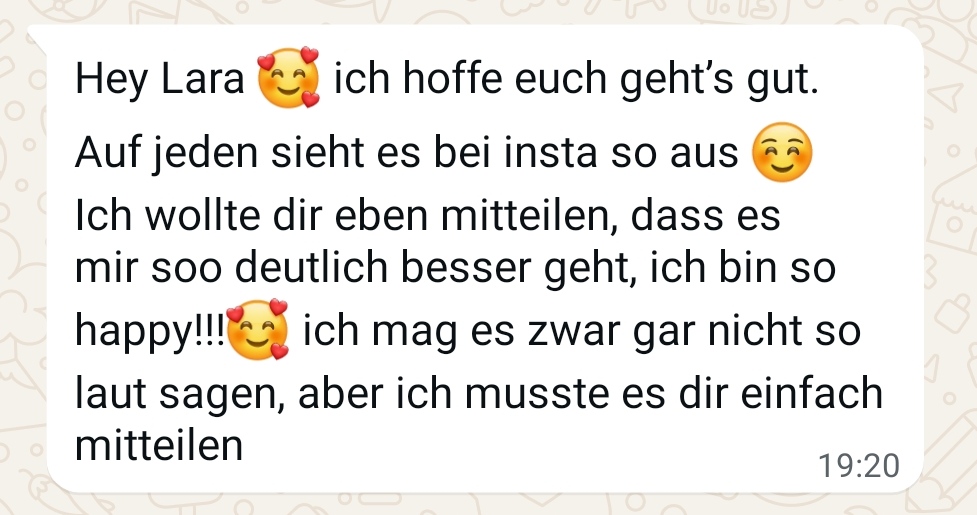
Task: Tap the hearts-face emoji after "happy!!!"
Action: [x=257, y=329]
